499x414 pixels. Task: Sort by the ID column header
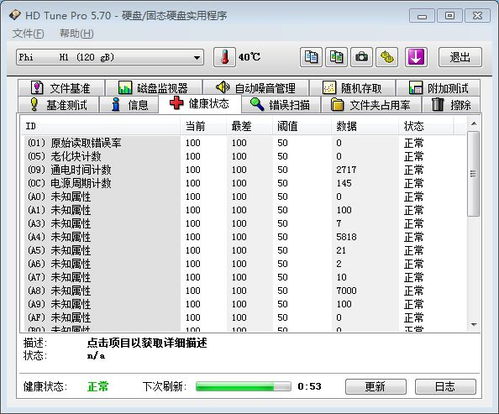coord(100,126)
